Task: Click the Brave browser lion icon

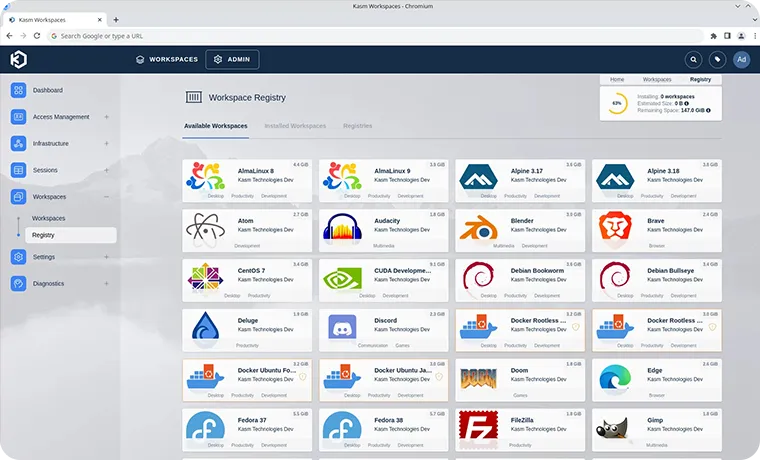Action: (x=615, y=228)
